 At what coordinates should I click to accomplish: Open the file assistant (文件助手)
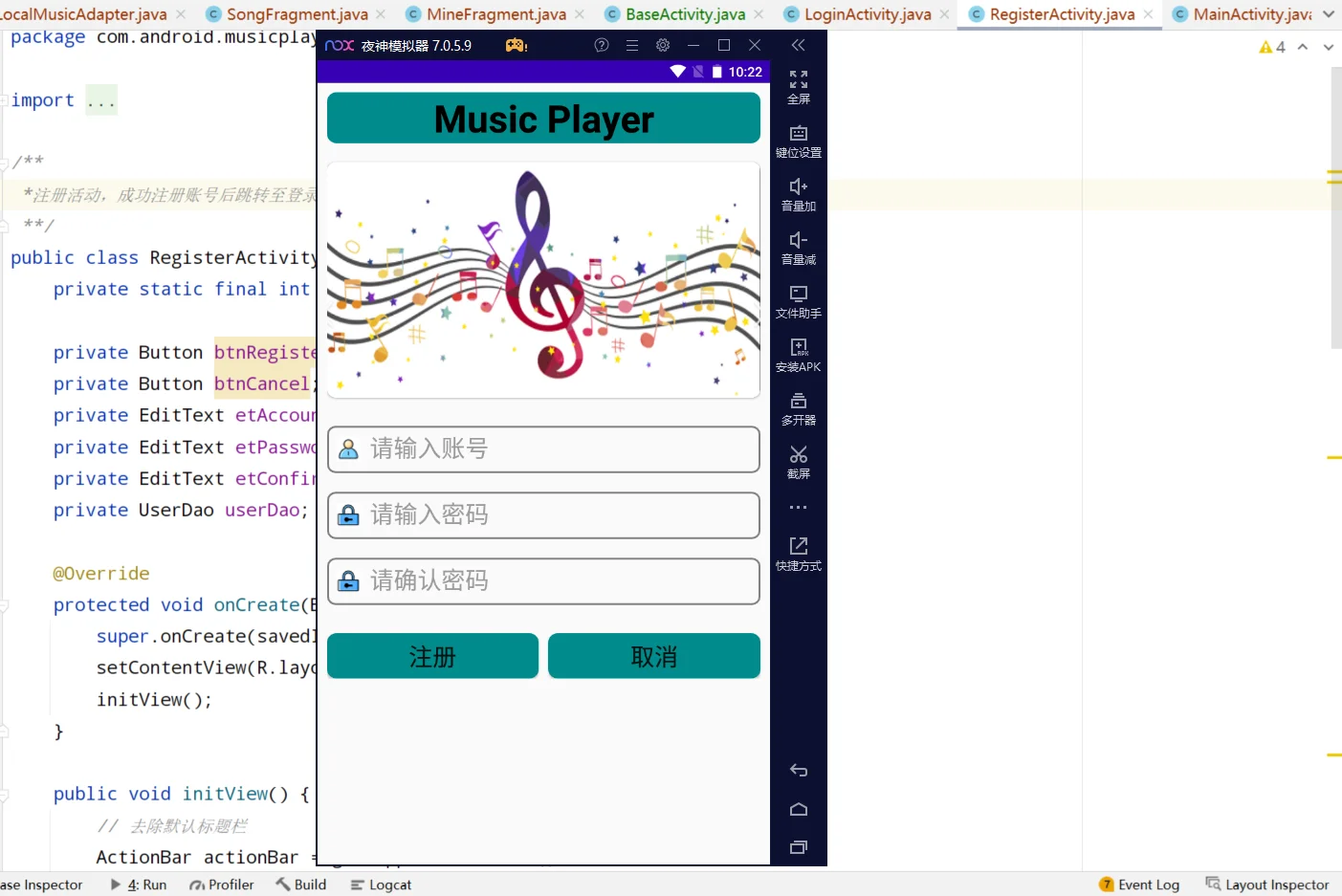[799, 302]
